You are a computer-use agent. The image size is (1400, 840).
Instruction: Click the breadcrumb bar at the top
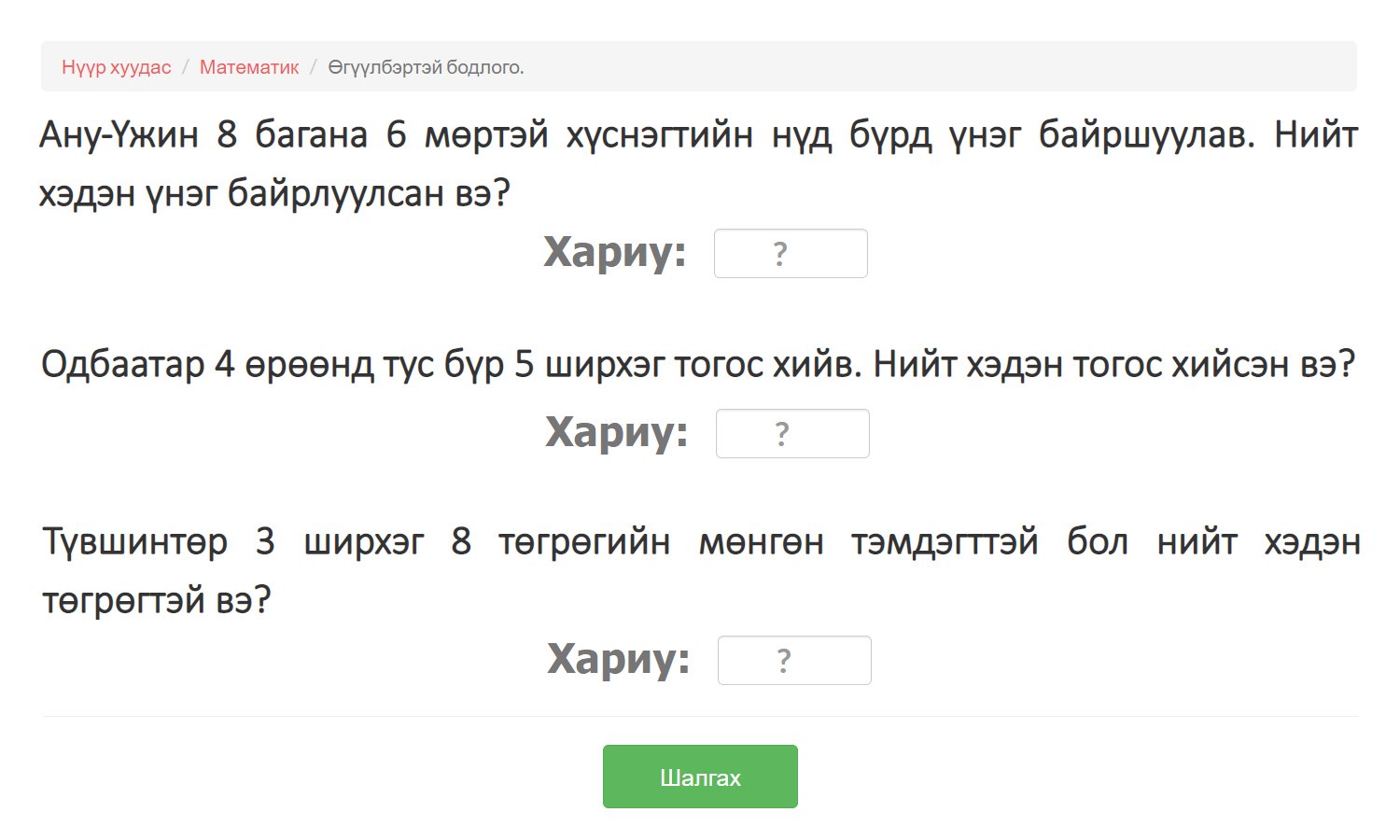698,66
